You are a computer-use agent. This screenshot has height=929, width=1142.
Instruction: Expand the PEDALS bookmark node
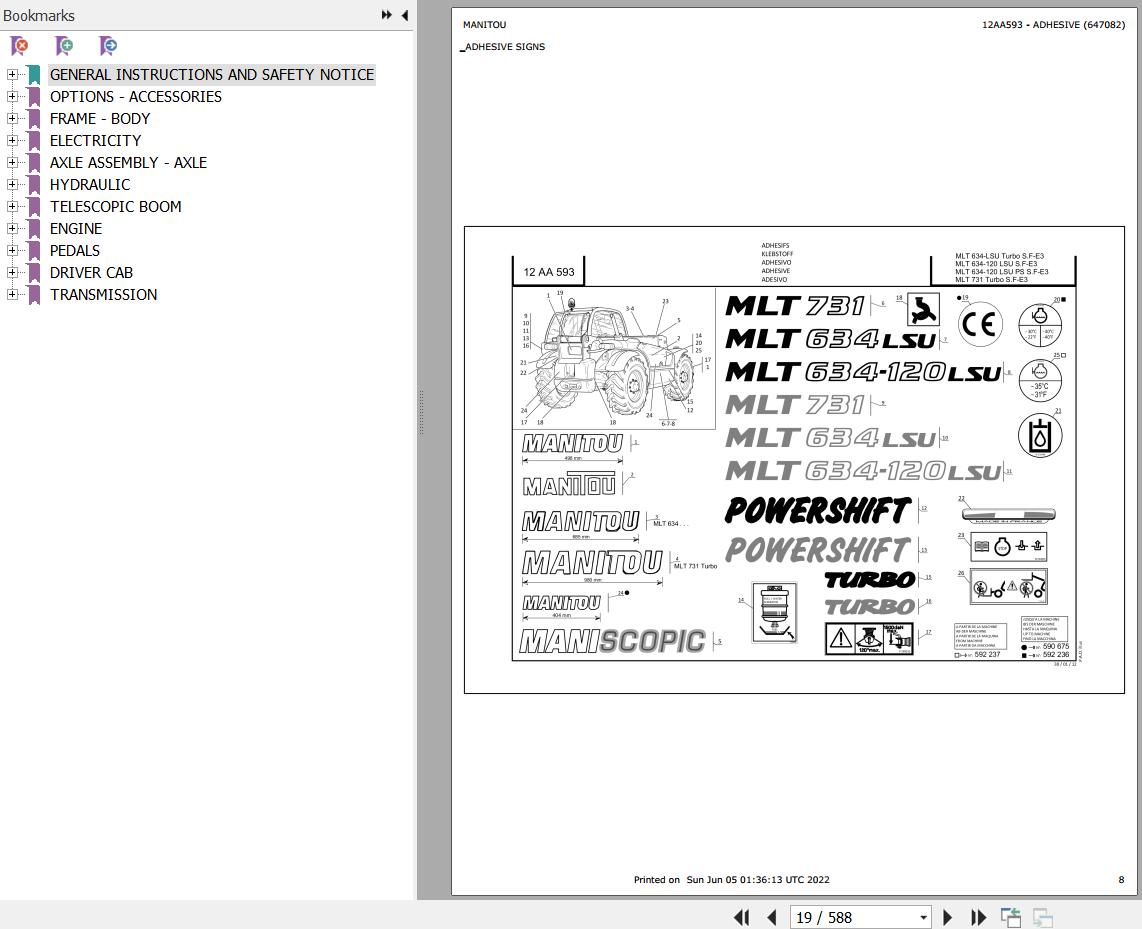pos(12,250)
